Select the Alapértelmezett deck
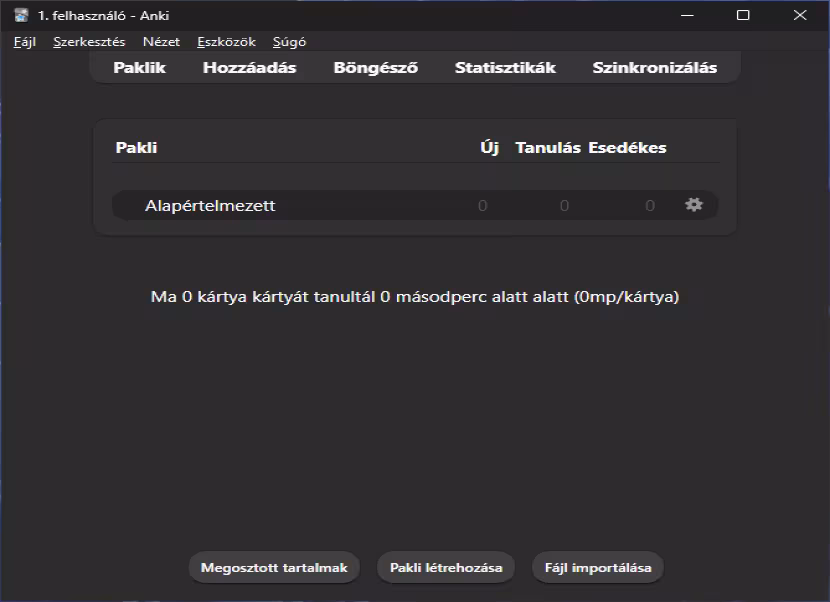Image resolution: width=830 pixels, height=602 pixels. [x=210, y=205]
